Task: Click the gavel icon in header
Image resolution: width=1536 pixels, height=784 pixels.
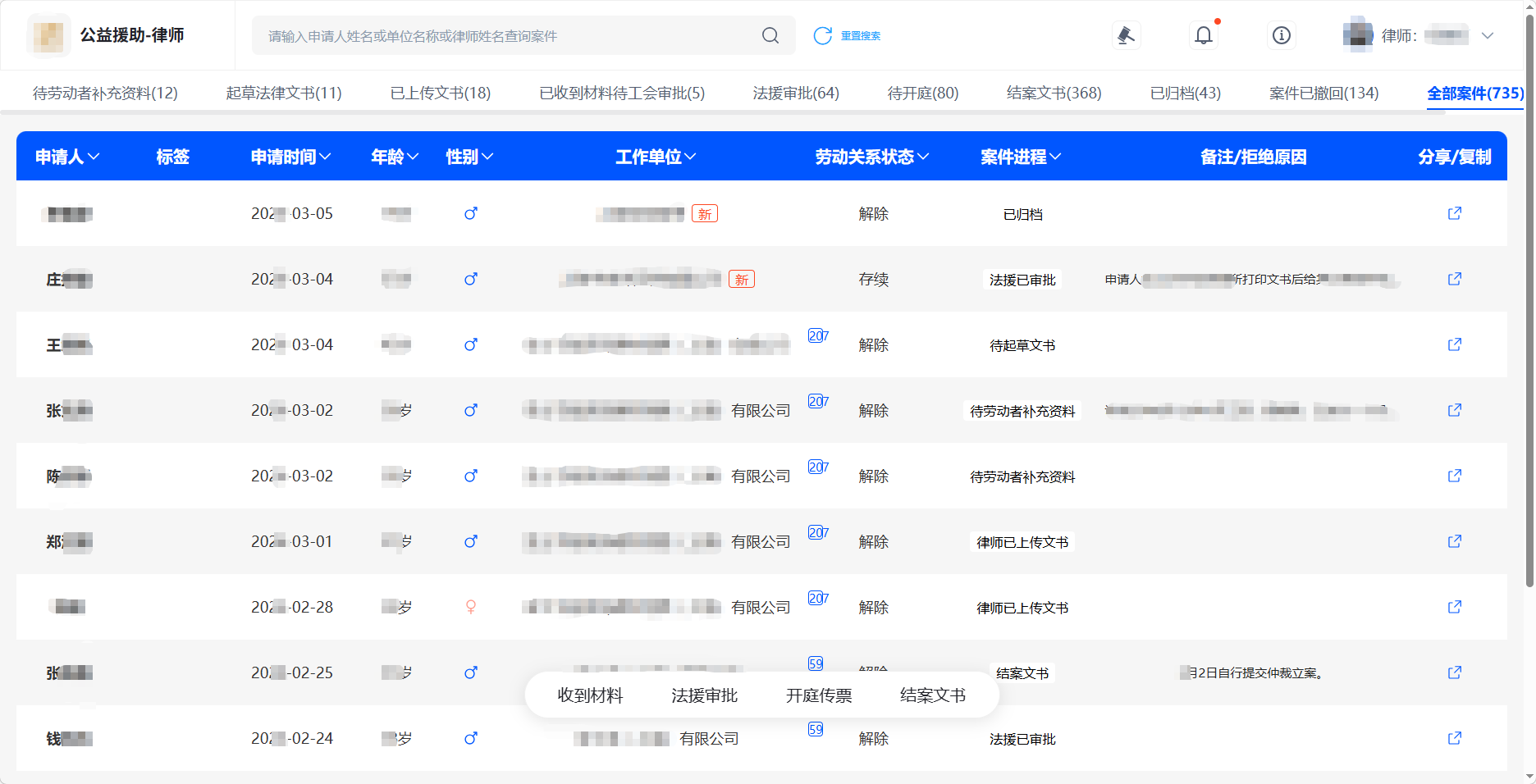Action: tap(1126, 35)
